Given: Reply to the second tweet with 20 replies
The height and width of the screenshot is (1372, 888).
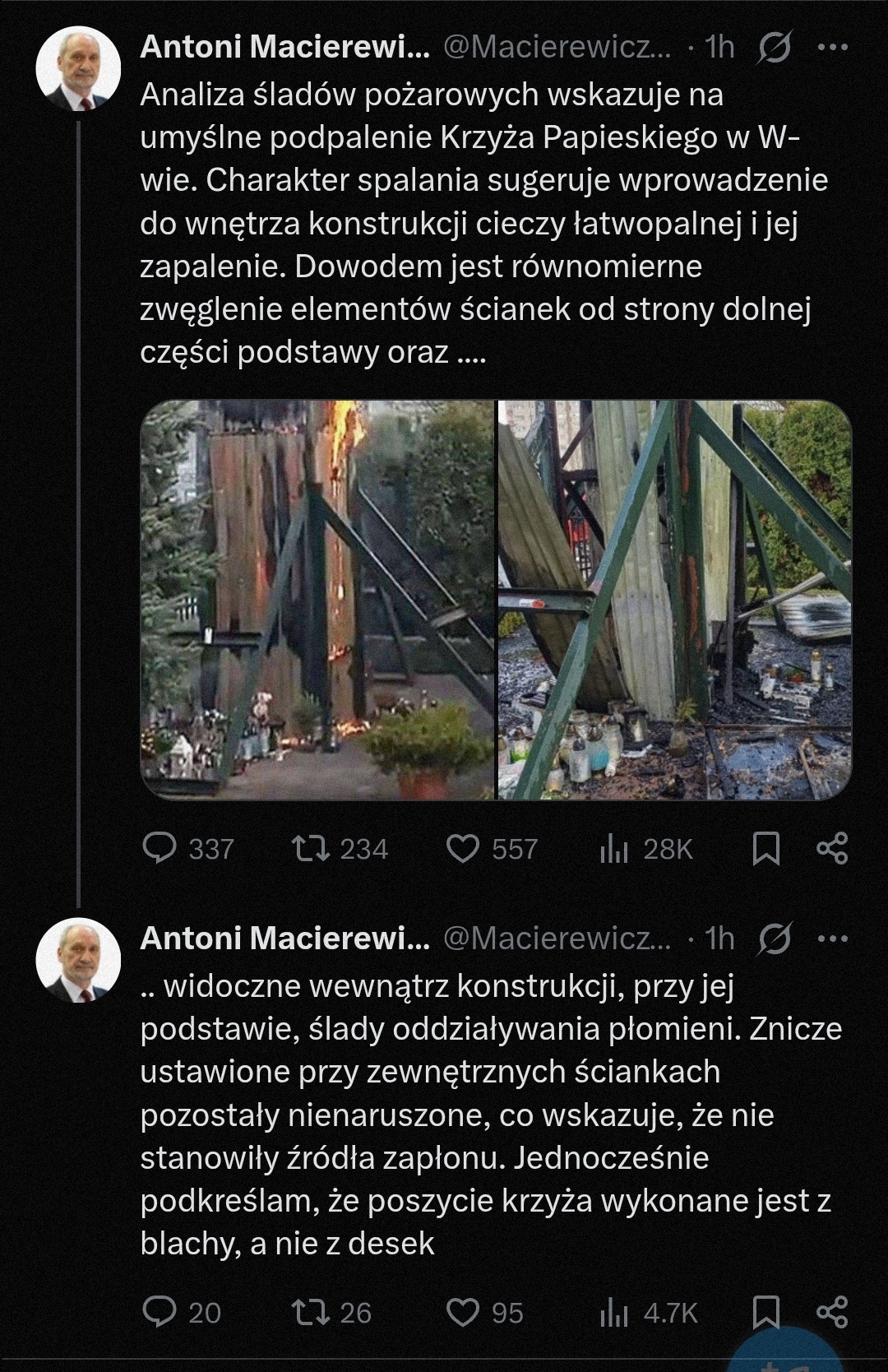Looking at the screenshot, I should tap(160, 1312).
